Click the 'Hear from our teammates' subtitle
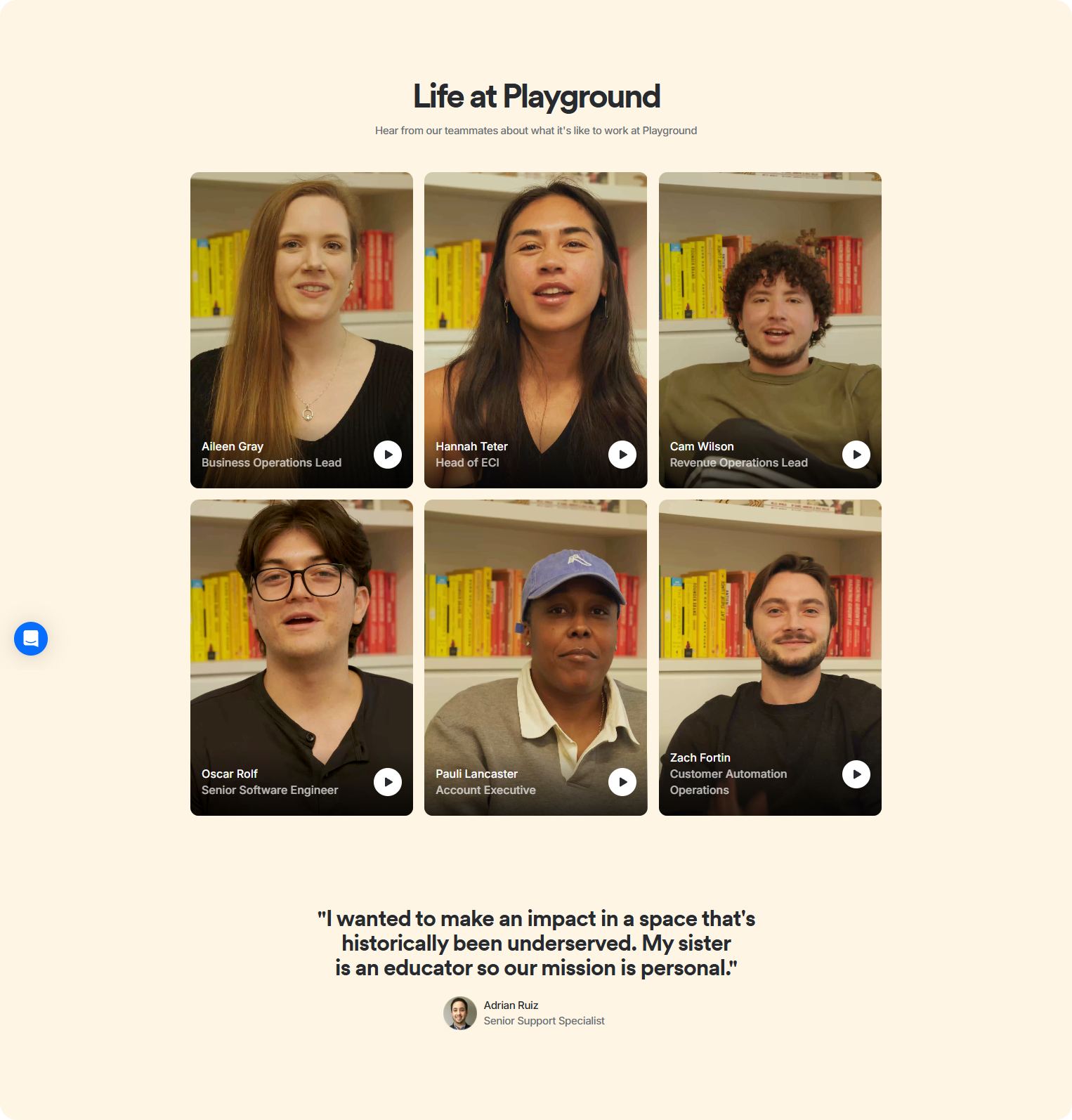Image resolution: width=1072 pixels, height=1120 pixels. click(x=536, y=131)
